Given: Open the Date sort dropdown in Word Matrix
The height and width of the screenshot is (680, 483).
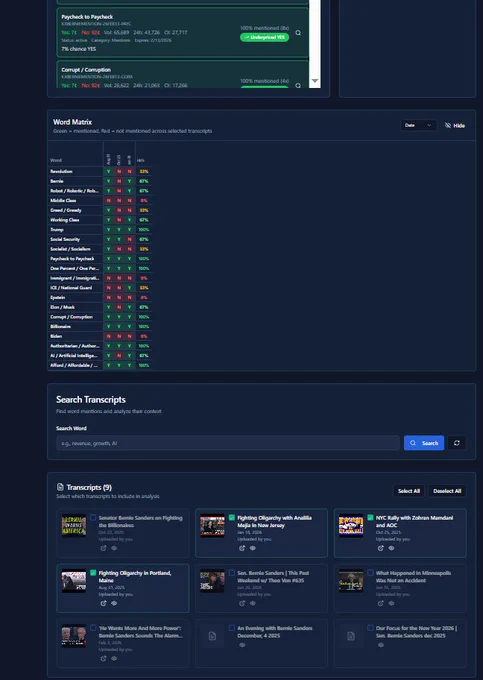Looking at the screenshot, I should tap(418, 125).
